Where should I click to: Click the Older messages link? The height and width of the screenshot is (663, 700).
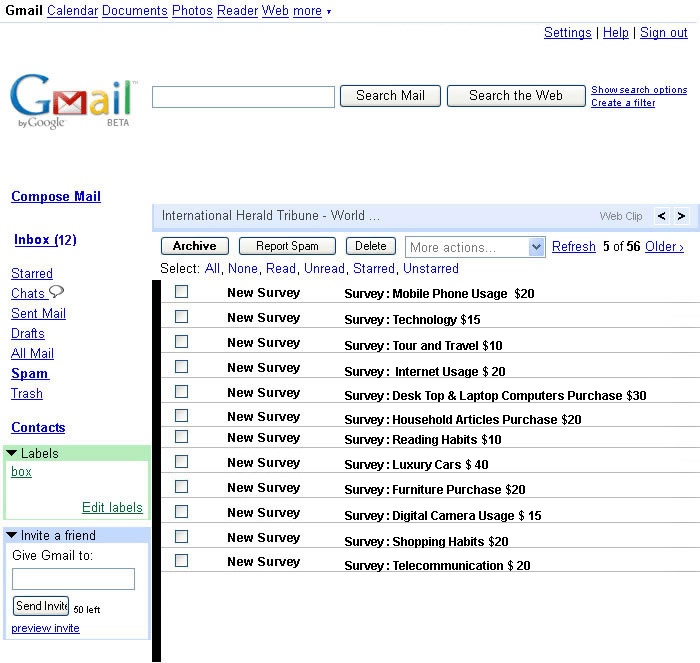pos(664,246)
